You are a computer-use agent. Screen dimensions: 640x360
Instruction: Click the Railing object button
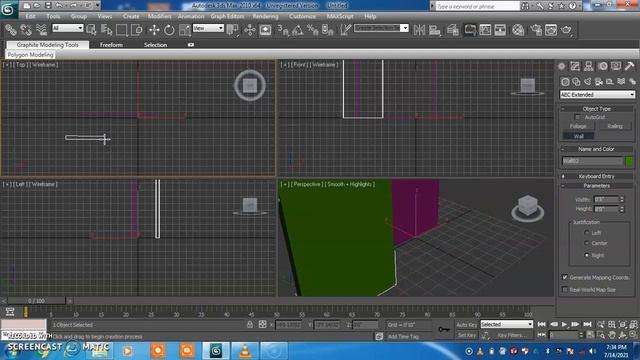pyautogui.click(x=615, y=126)
